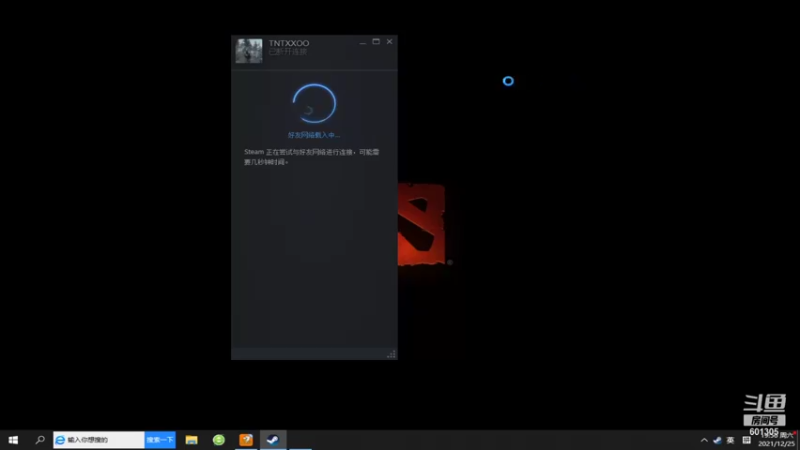Maximize the Steam friends window
The height and width of the screenshot is (450, 800).
(376, 42)
